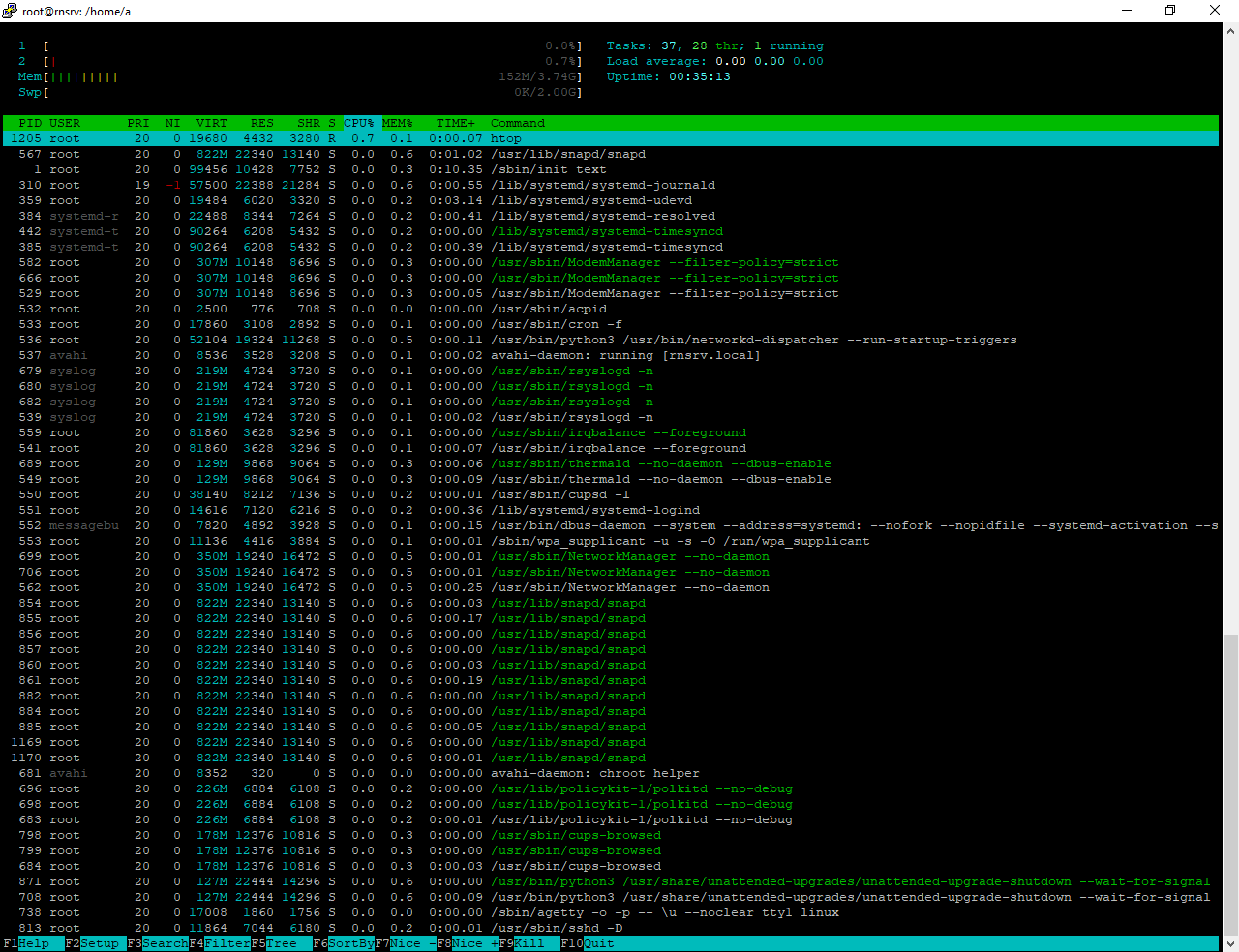Click the scrollbar down arrow

1230,943
